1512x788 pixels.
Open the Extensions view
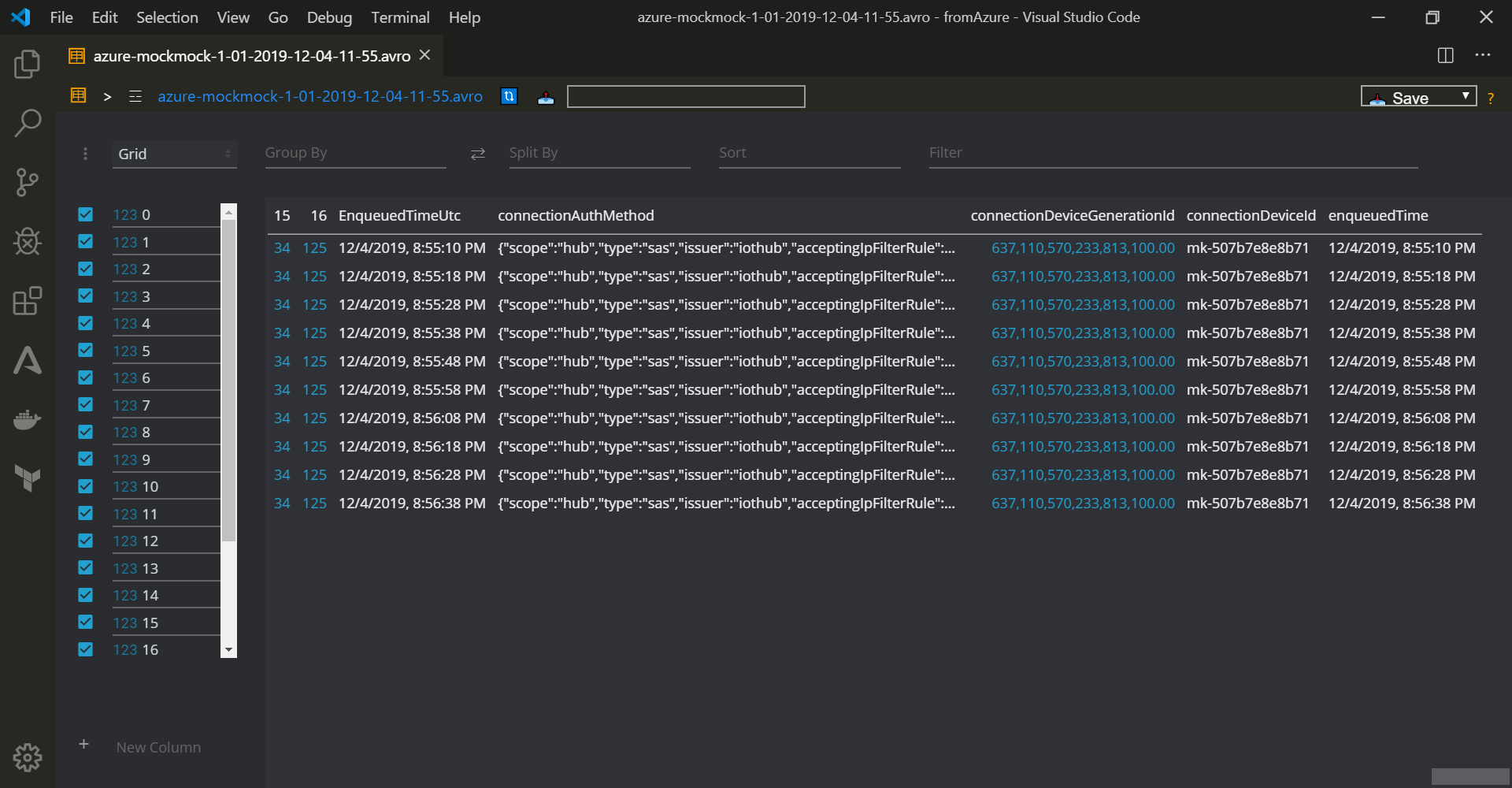(28, 301)
